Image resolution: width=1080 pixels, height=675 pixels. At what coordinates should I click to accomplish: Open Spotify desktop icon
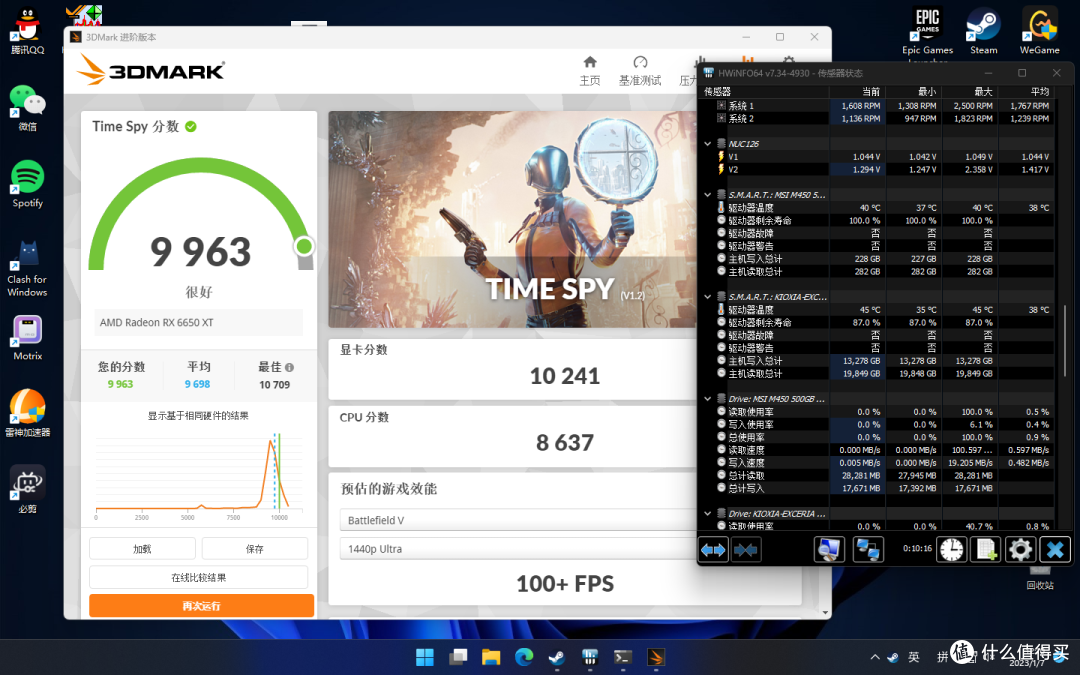pyautogui.click(x=28, y=184)
